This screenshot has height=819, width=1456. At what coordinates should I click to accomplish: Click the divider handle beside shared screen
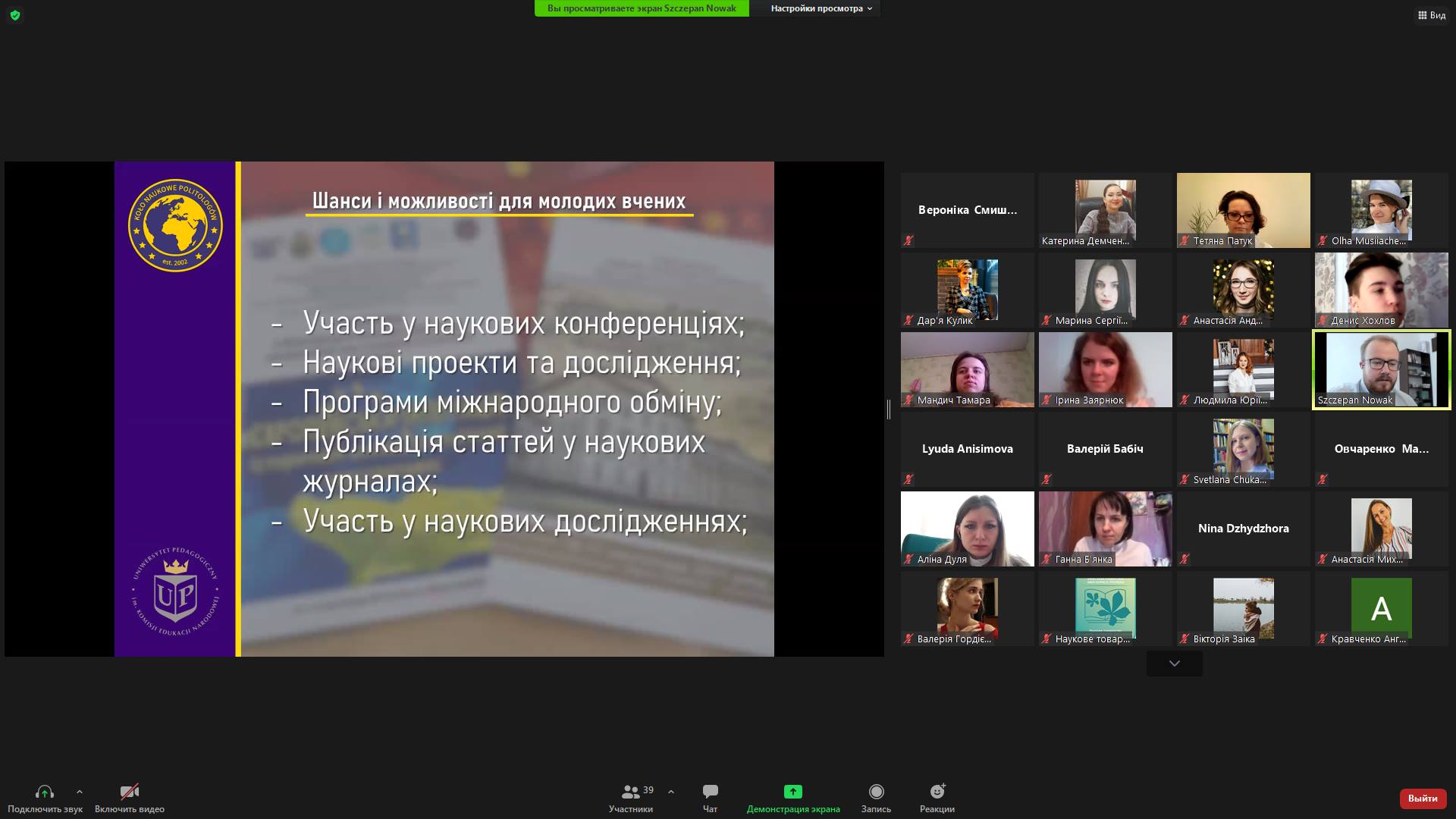point(889,409)
